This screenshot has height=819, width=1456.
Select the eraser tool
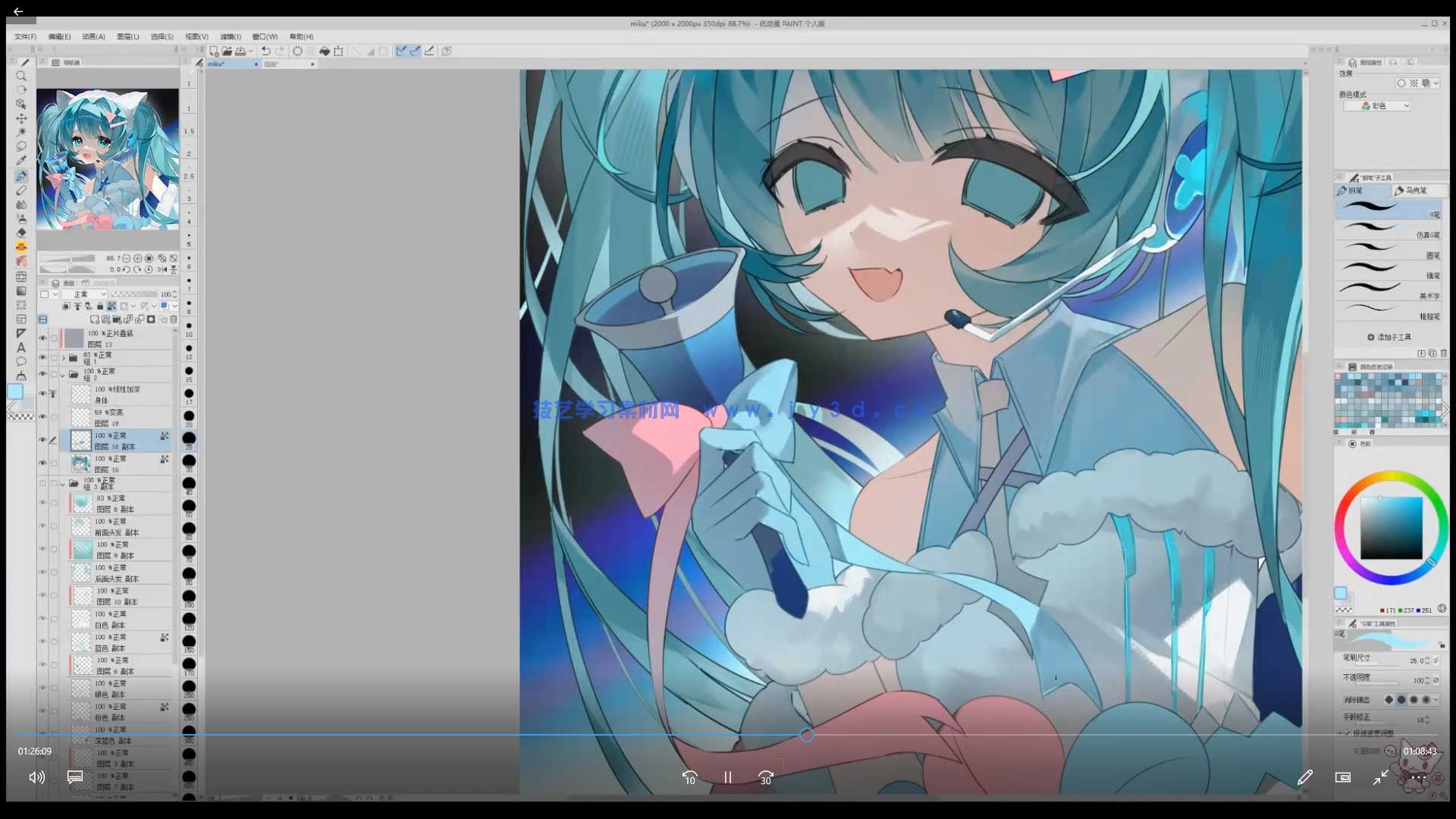point(21,233)
